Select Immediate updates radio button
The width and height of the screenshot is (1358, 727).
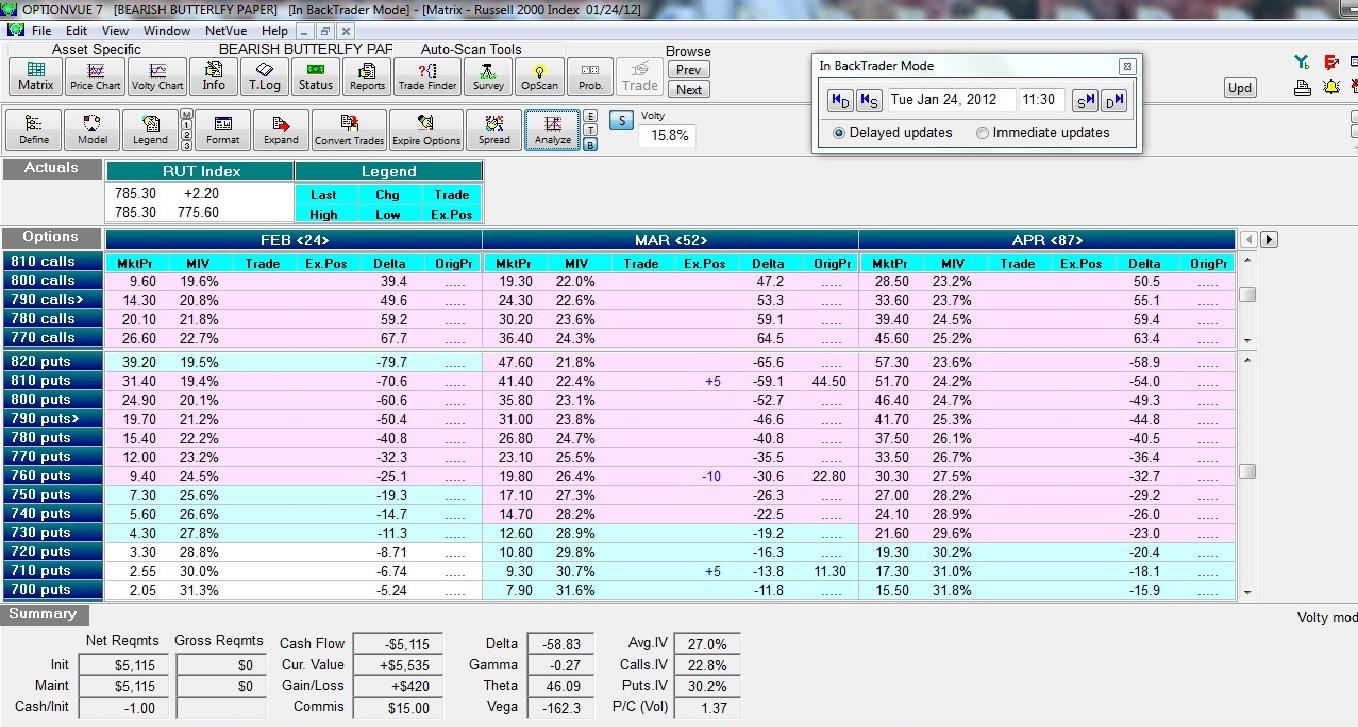coord(982,132)
